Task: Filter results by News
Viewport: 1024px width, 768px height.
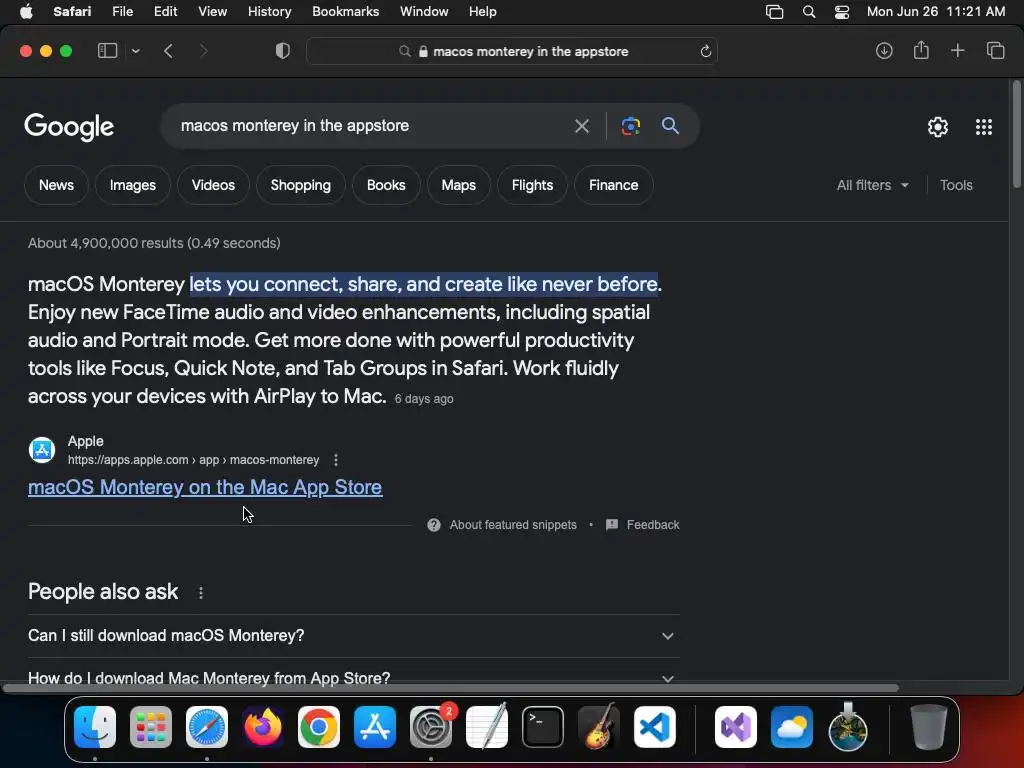Action: (56, 185)
